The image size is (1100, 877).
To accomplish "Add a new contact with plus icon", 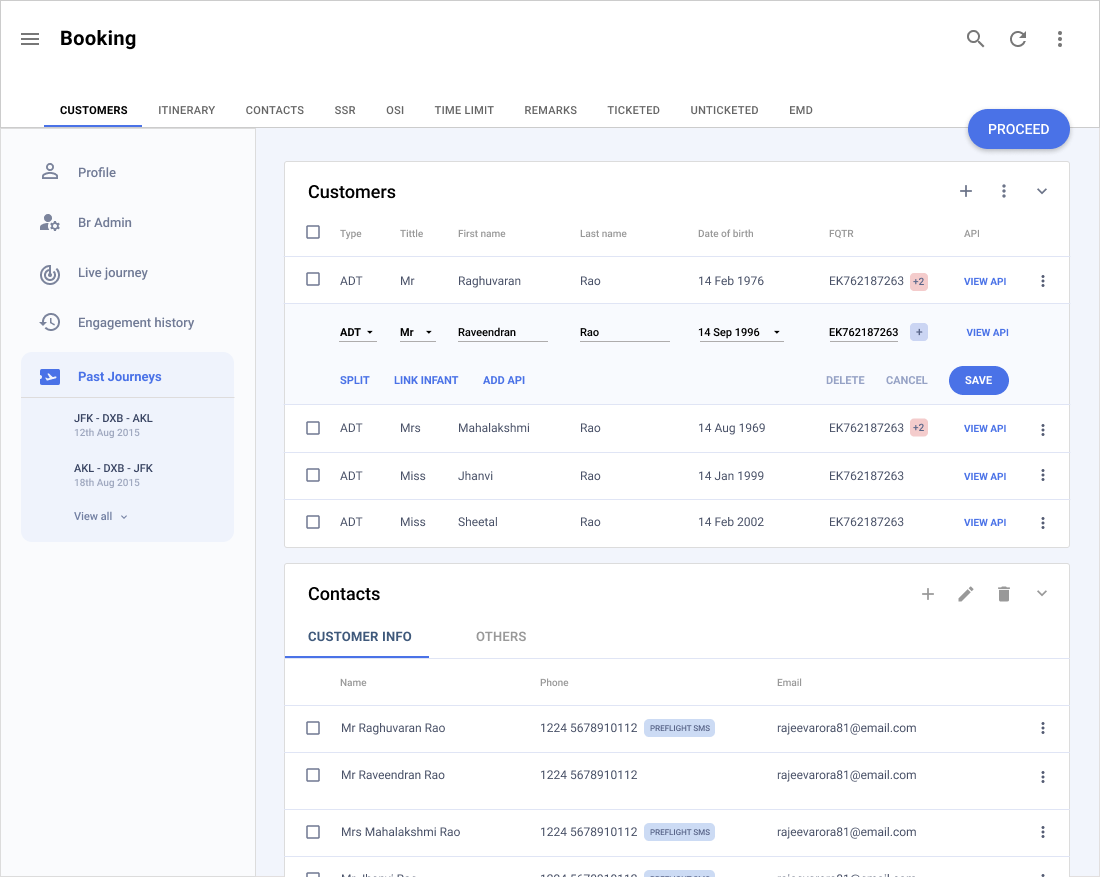I will [x=927, y=594].
